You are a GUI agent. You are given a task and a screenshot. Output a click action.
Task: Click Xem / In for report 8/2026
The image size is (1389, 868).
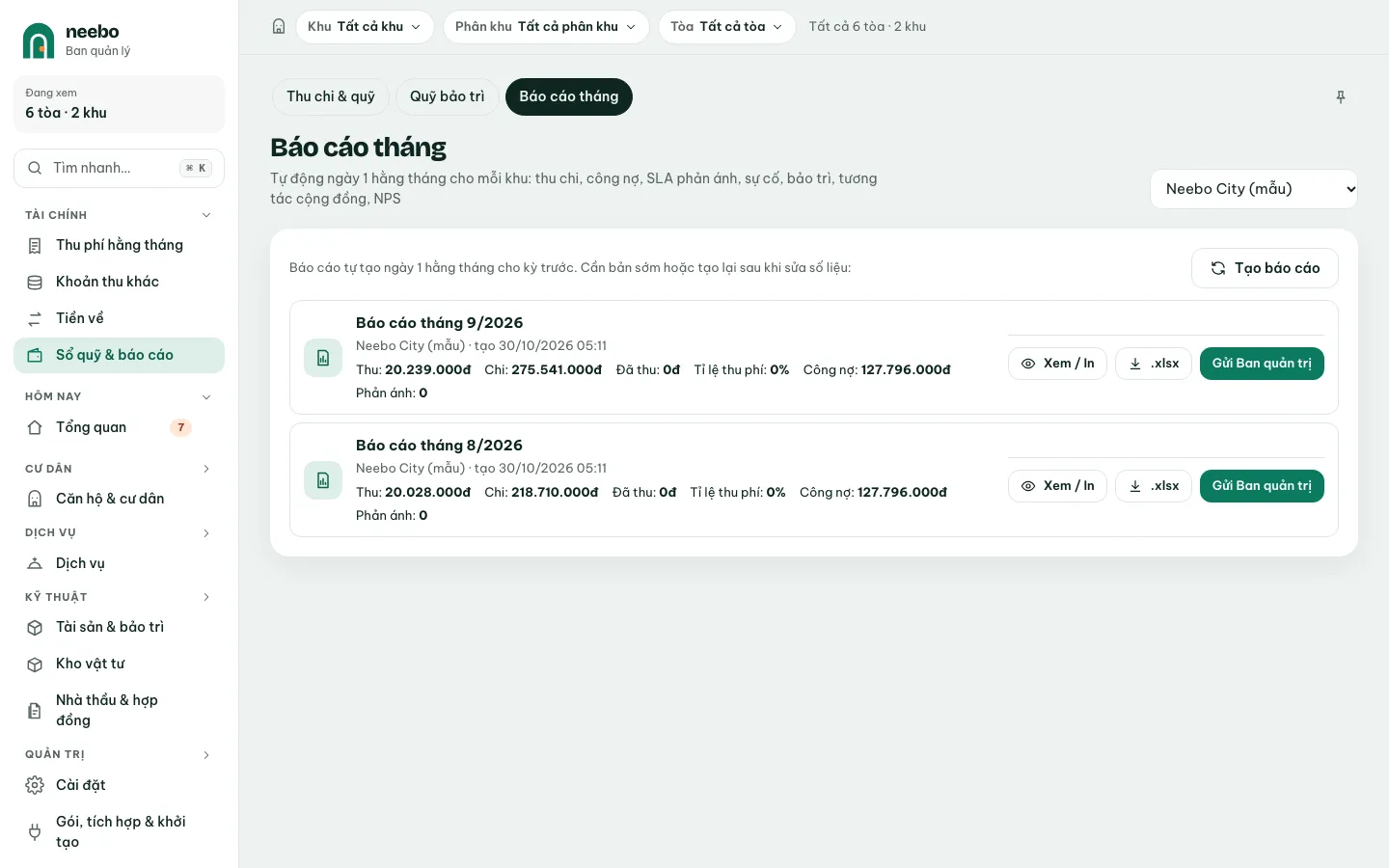[1057, 486]
